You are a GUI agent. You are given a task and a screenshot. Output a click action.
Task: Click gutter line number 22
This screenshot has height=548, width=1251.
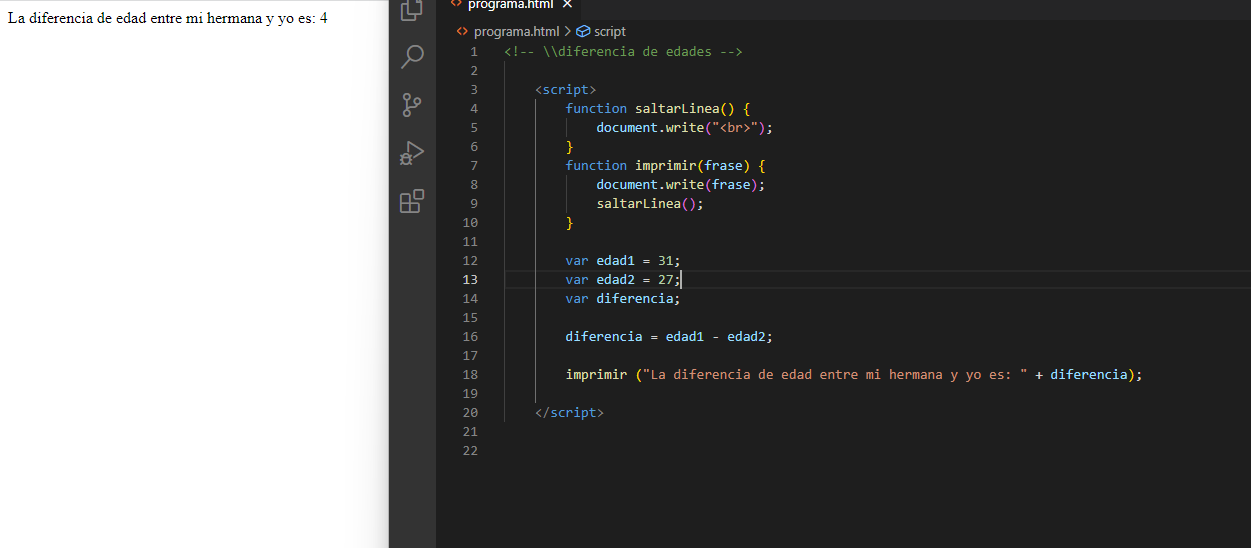point(470,450)
